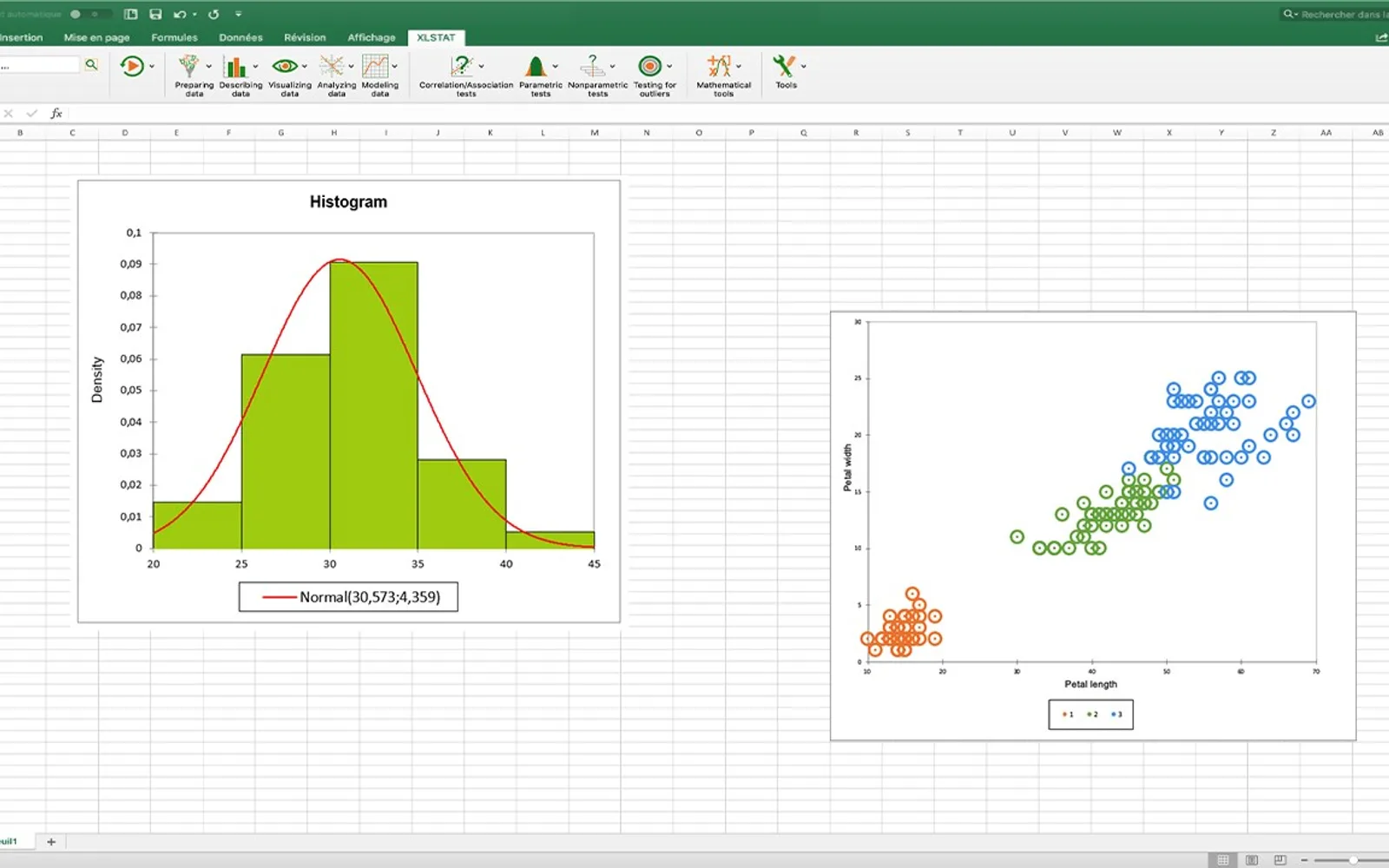
Task: Switch to the Affichage tab
Action: tap(372, 37)
